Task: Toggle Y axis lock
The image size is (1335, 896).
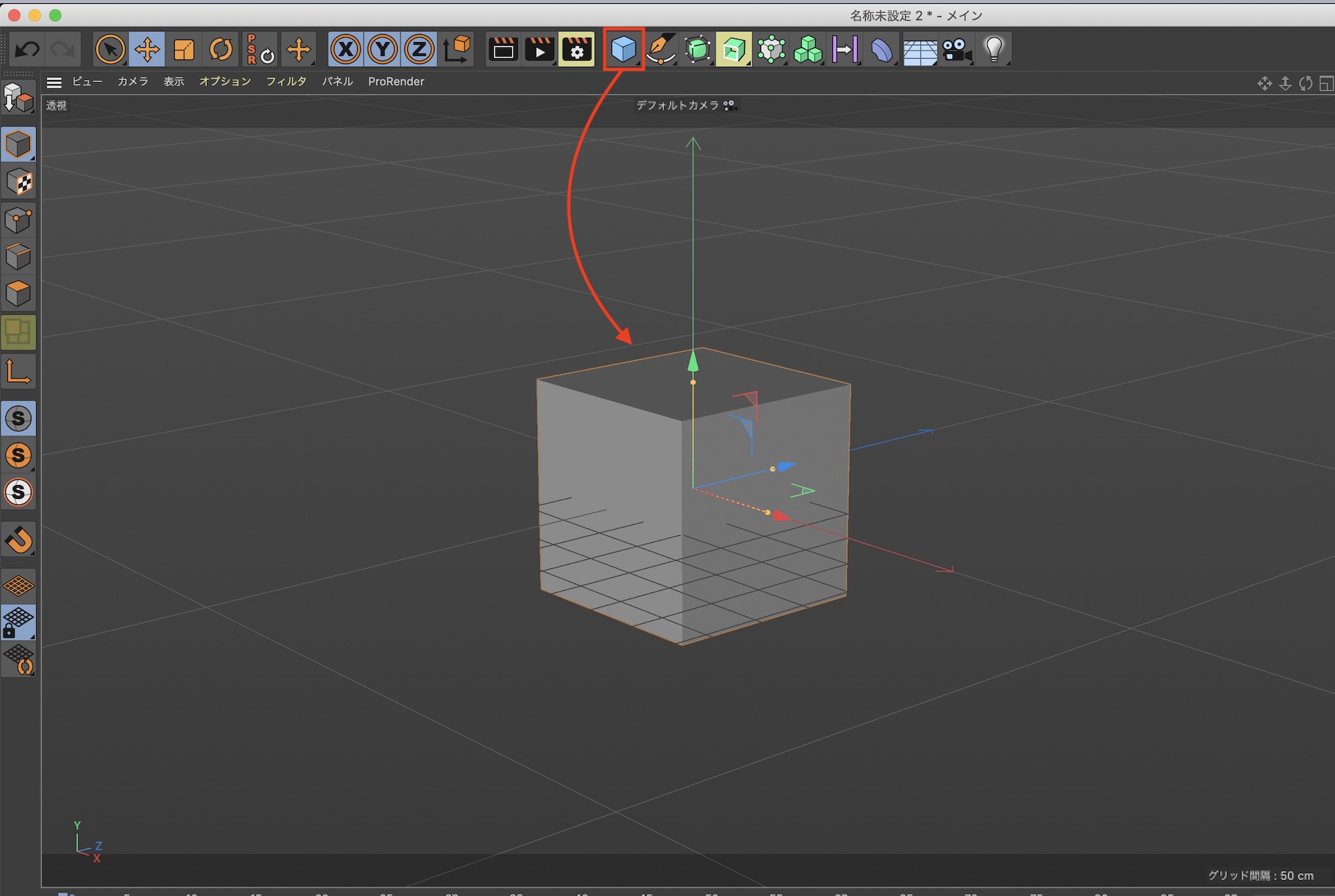Action: (382, 49)
